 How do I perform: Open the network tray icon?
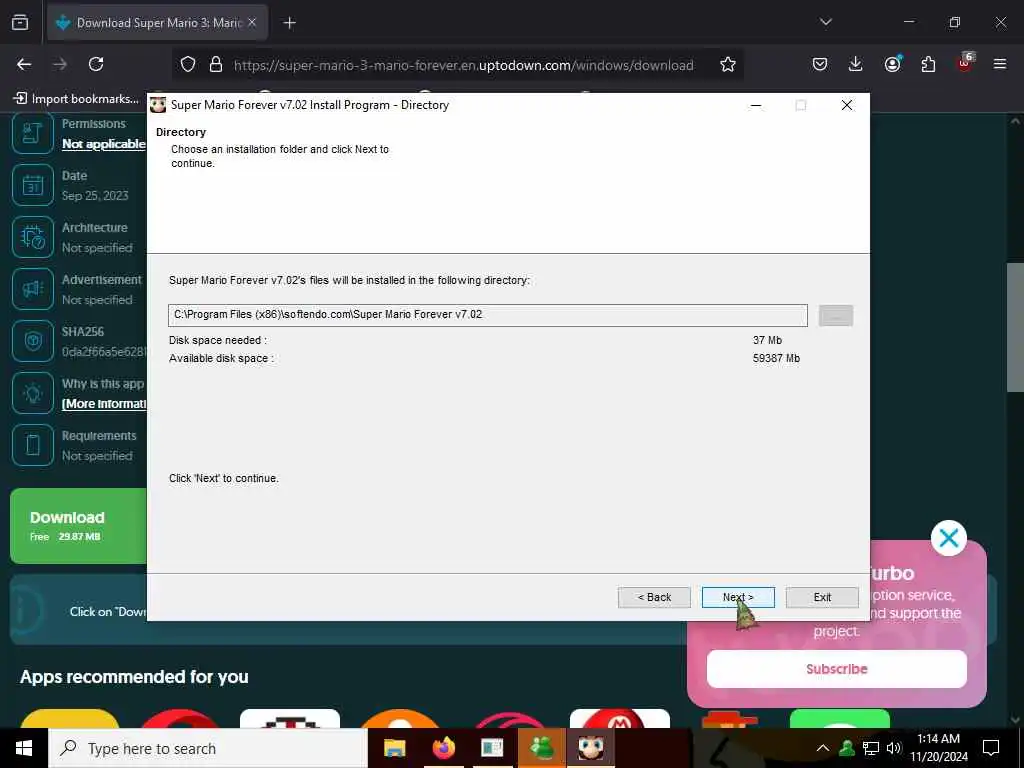tap(871, 748)
